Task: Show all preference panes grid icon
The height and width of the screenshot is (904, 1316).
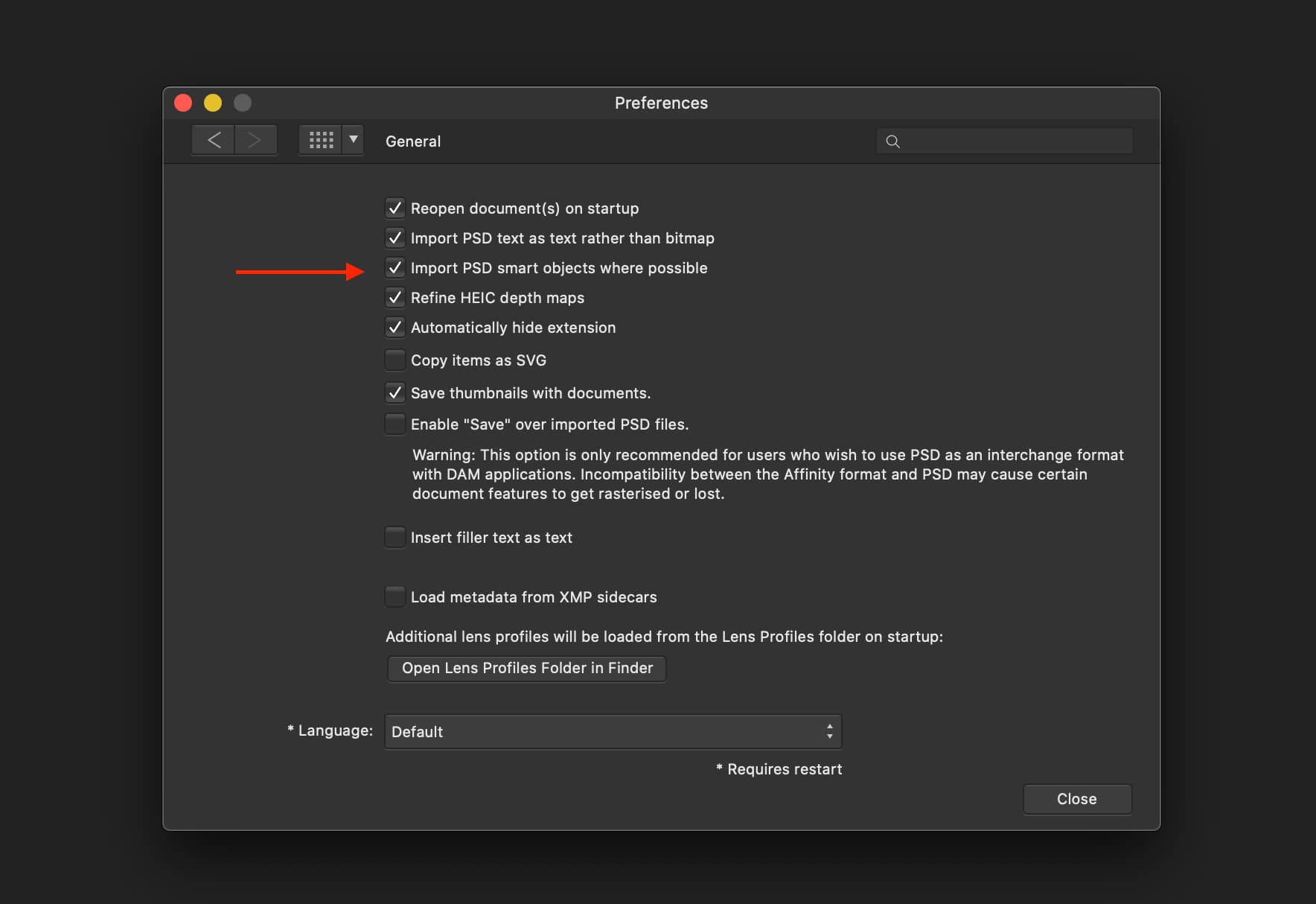Action: click(321, 140)
